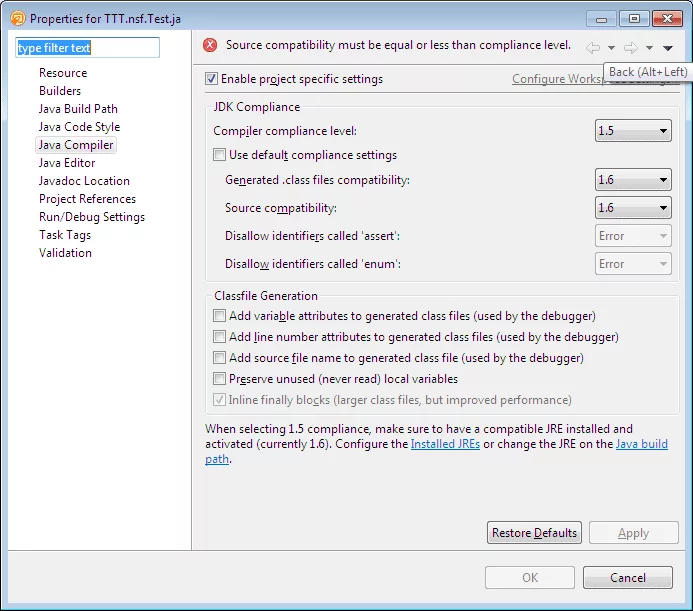This screenshot has width=693, height=611.
Task: Open Source compatibility dropdown
Action: coord(633,208)
